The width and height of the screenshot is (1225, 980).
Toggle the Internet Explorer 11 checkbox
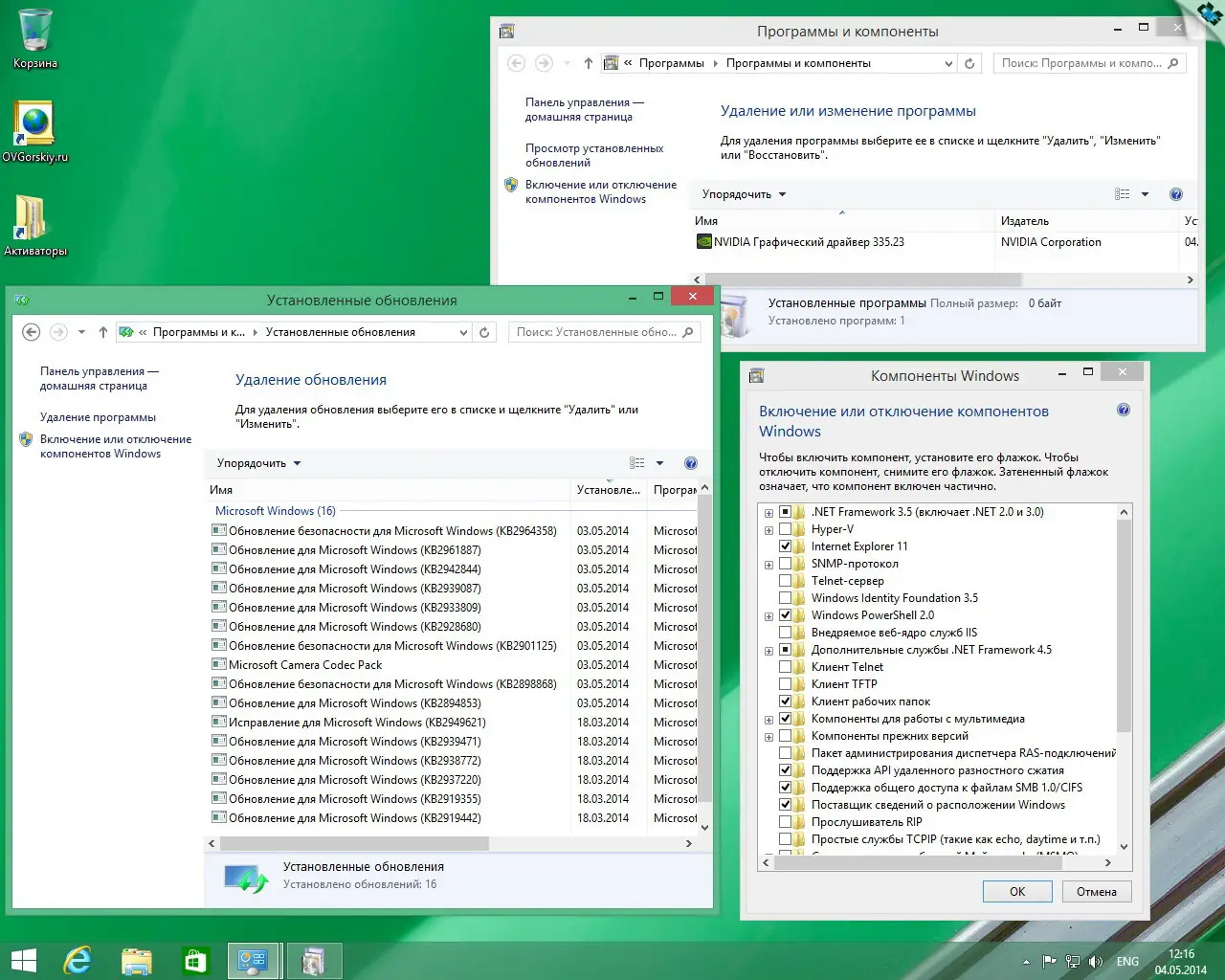(x=785, y=546)
